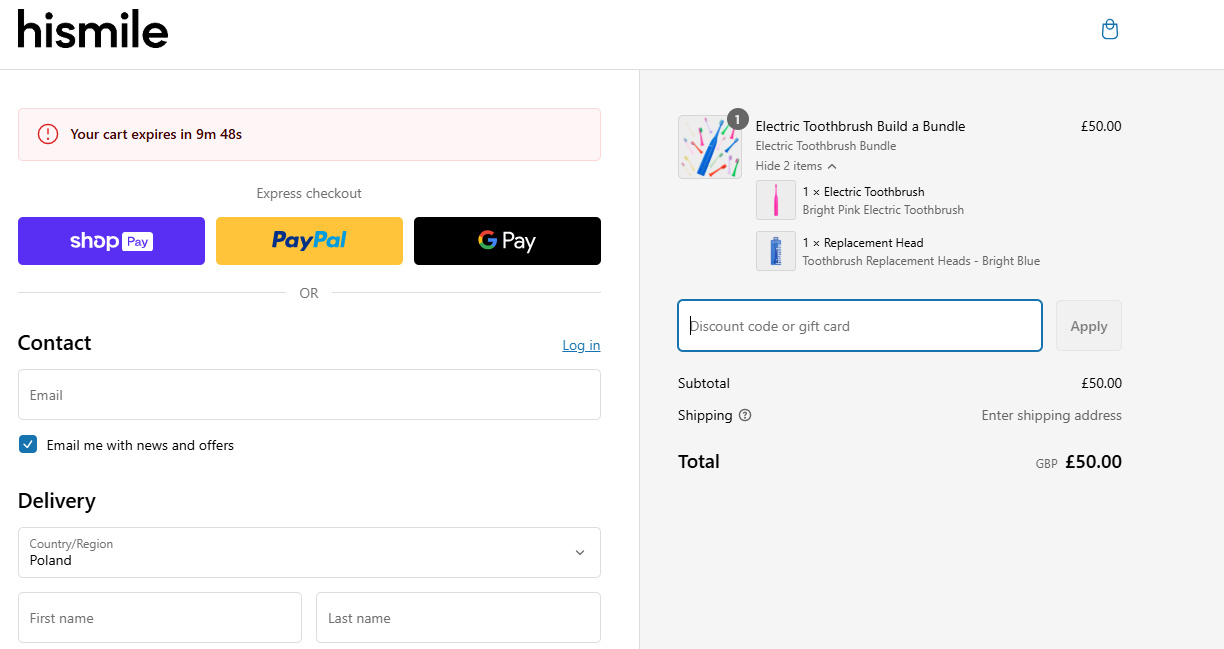Click the Log in link
Image resolution: width=1224 pixels, height=649 pixels.
point(581,345)
